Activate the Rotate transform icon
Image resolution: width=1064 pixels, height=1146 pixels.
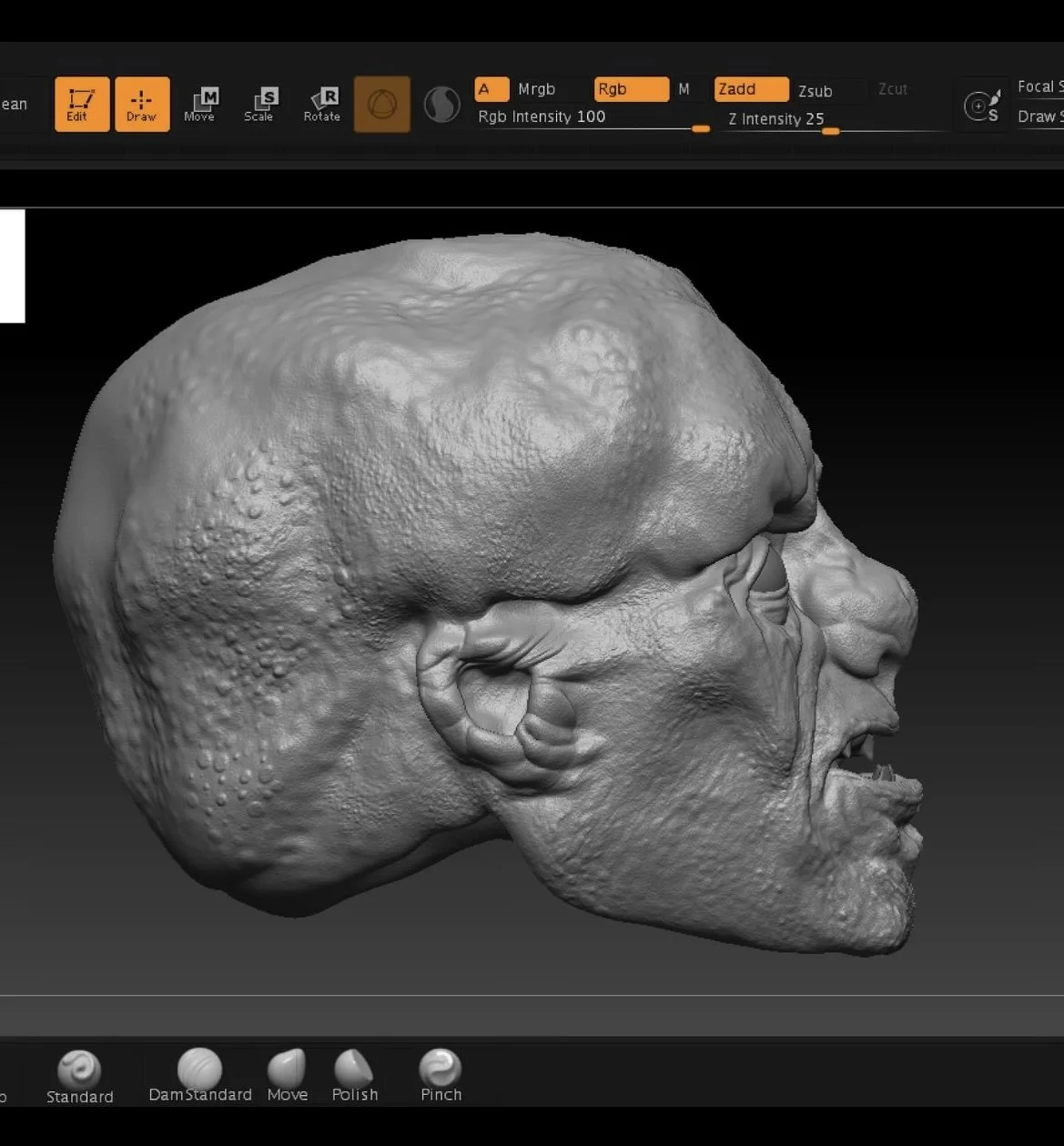coord(322,105)
